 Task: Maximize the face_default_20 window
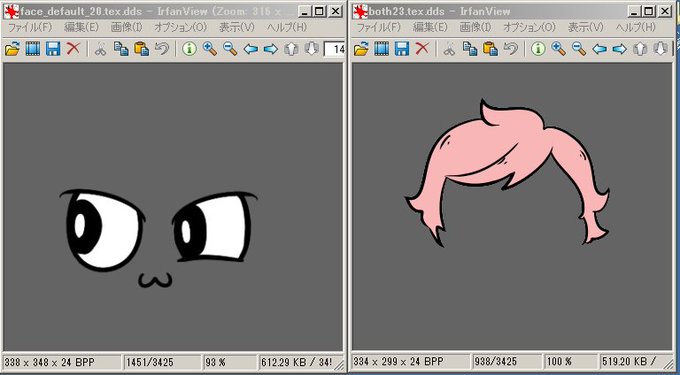tap(320, 11)
